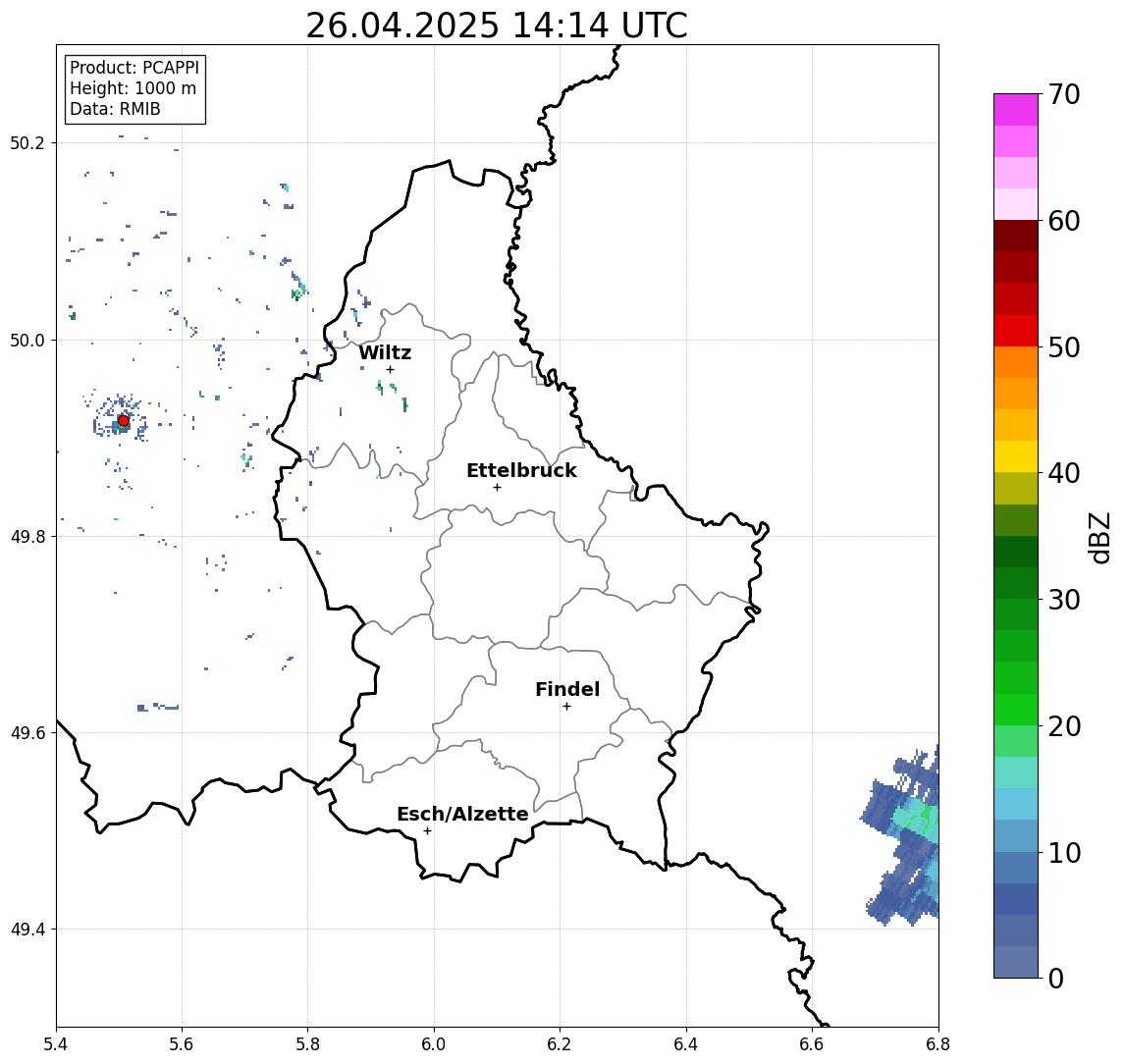Screen dimensions: 1124x1064
Task: Click the 20 tick on the colorbar
Action: click(1064, 725)
